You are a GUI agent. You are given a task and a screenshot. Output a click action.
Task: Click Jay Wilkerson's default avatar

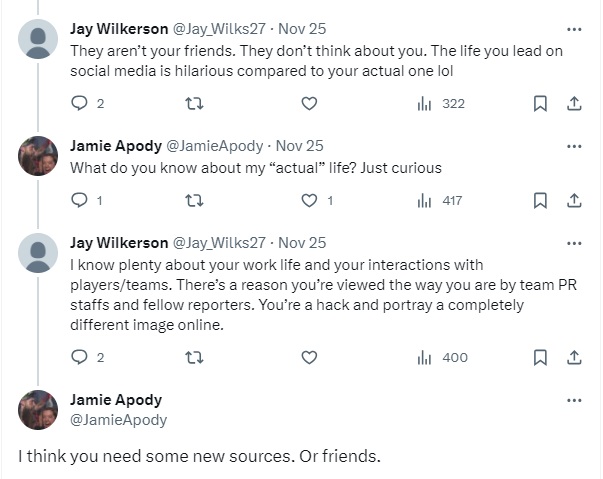tap(38, 39)
